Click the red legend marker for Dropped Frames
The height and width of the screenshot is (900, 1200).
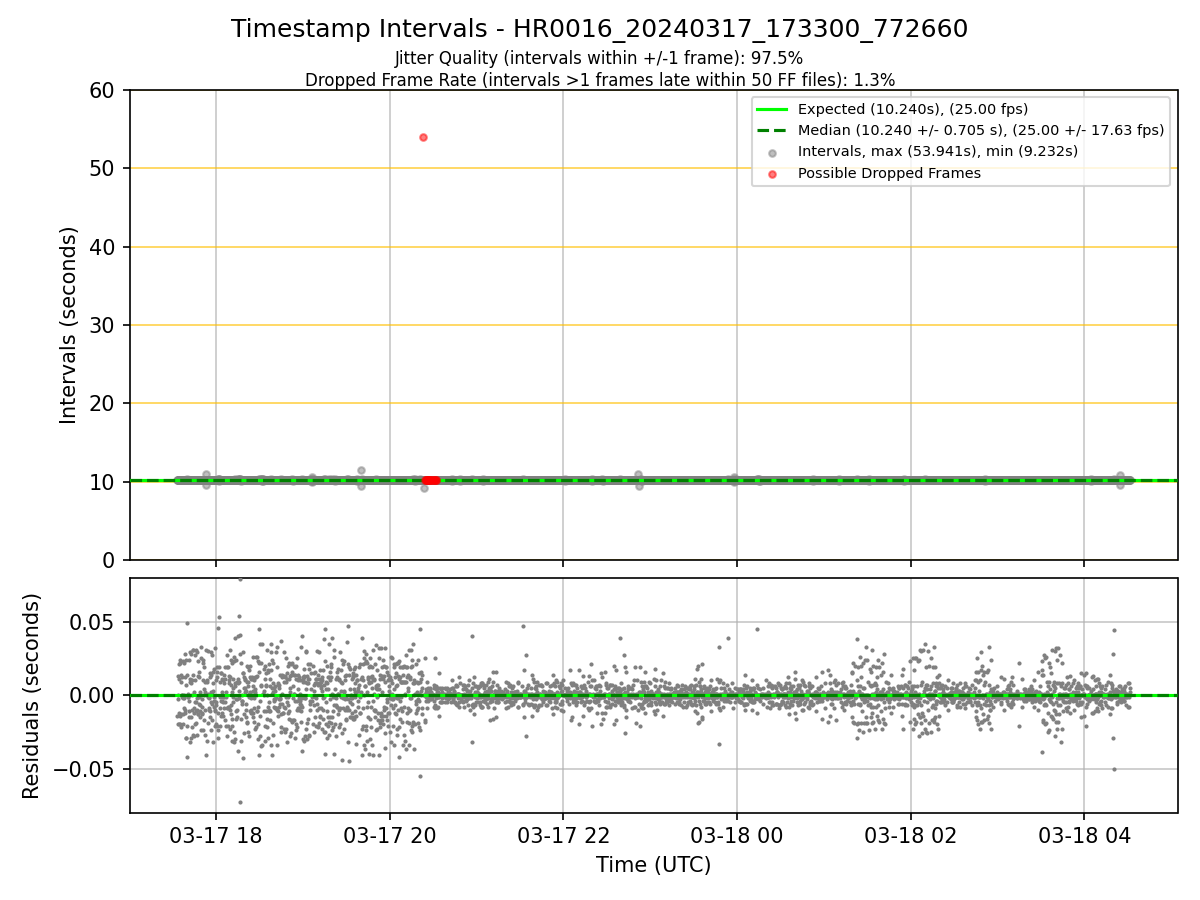773,174
